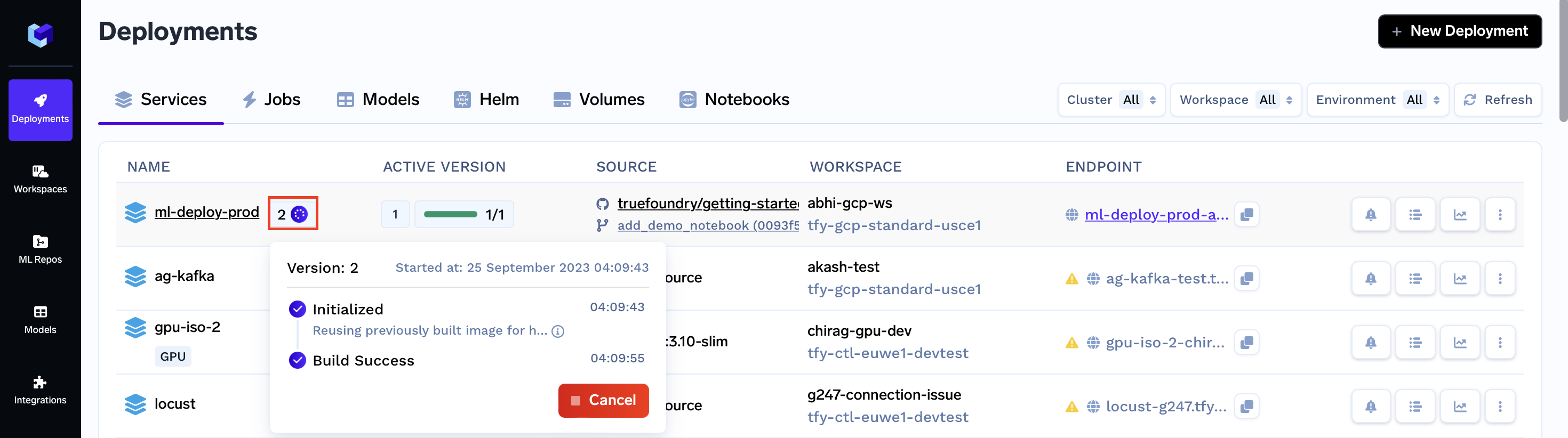Switch to the Helm tab
Image resolution: width=1568 pixels, height=438 pixels.
tap(486, 100)
